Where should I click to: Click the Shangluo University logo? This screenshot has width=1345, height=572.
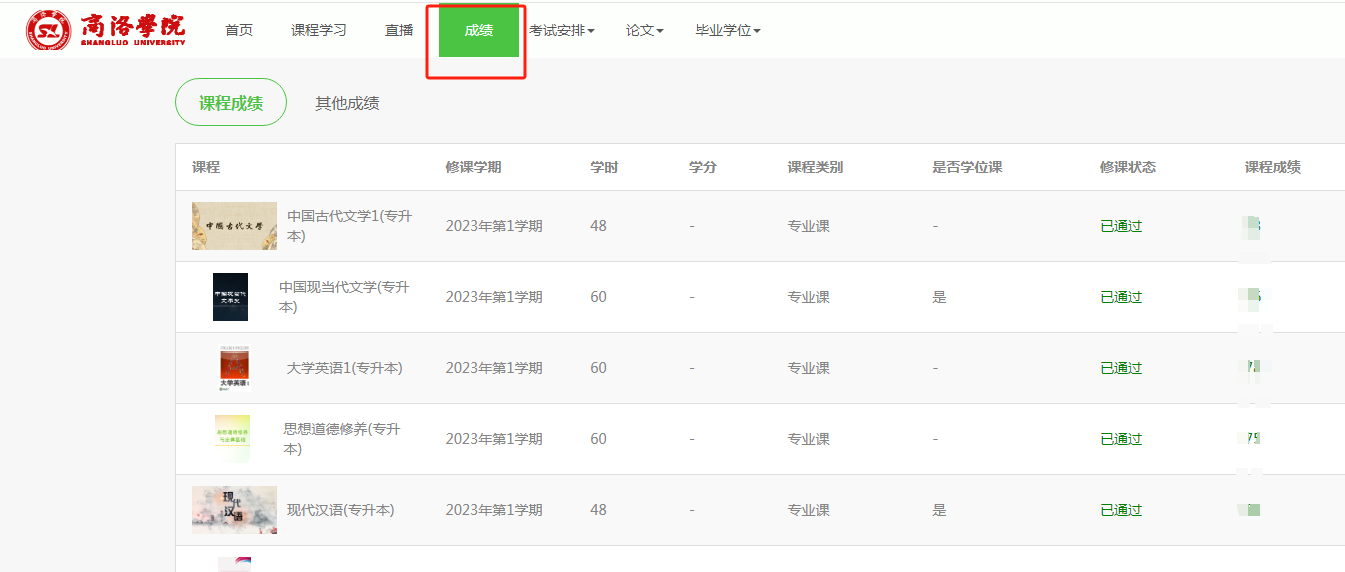click(106, 30)
